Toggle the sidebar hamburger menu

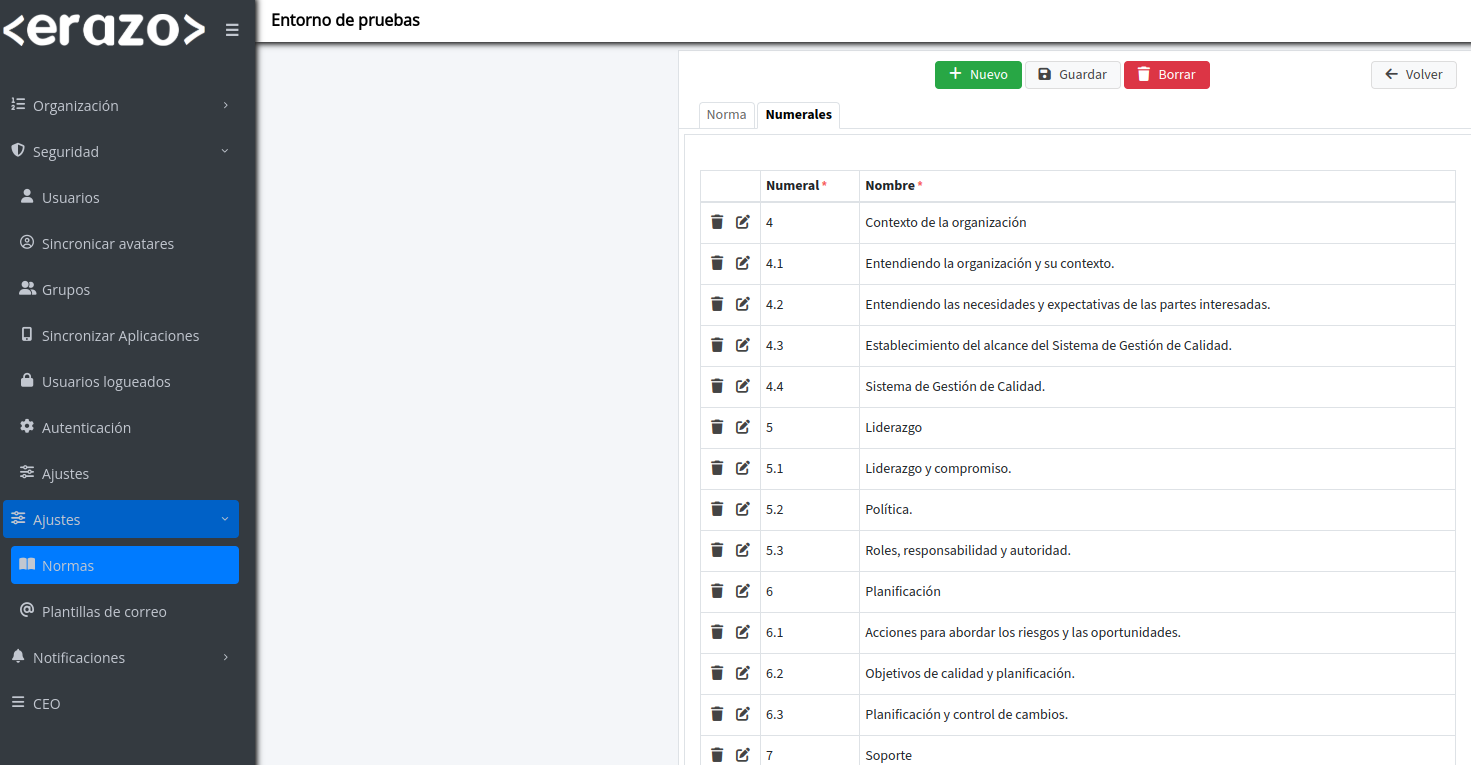(232, 30)
